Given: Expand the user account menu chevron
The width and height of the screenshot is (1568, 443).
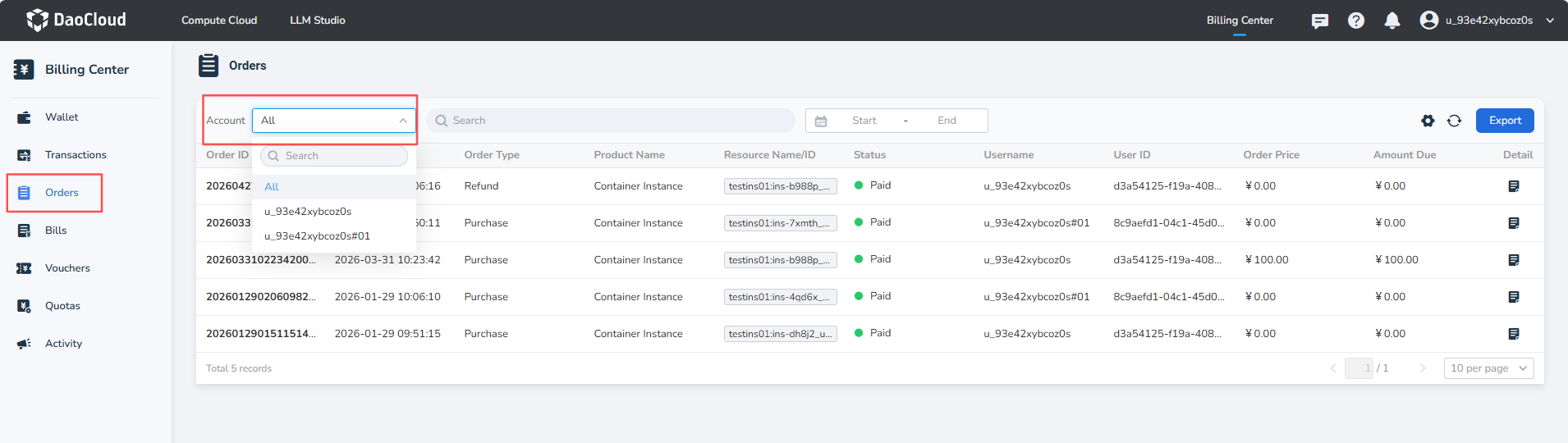Looking at the screenshot, I should pyautogui.click(x=1550, y=21).
